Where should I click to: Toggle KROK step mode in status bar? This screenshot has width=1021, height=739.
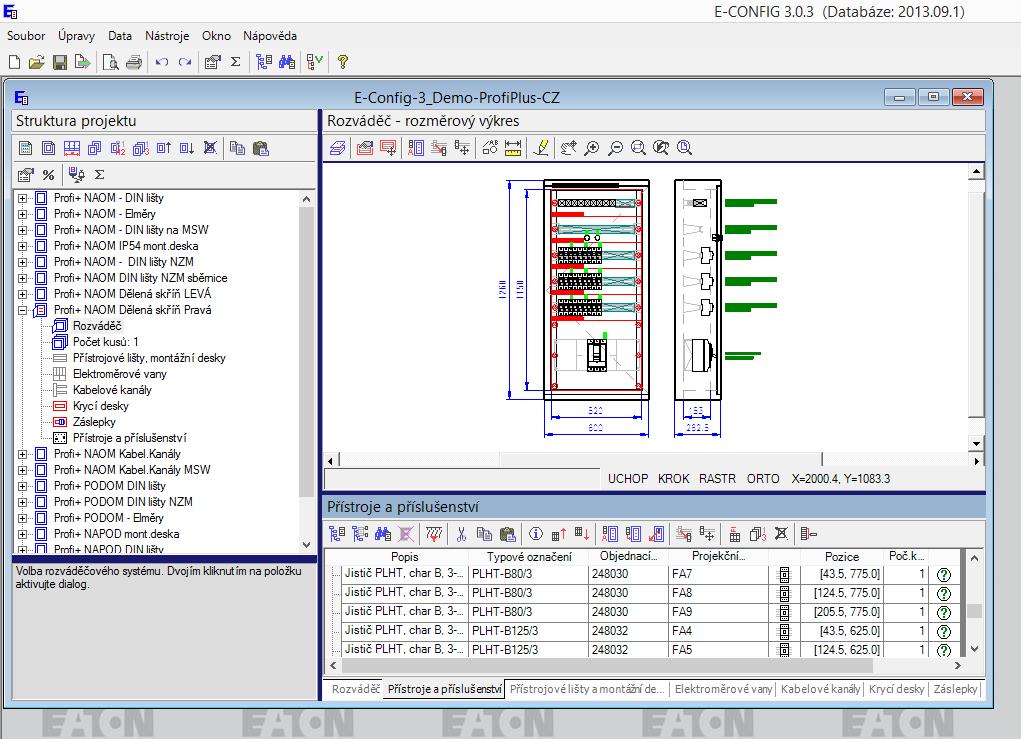[673, 479]
